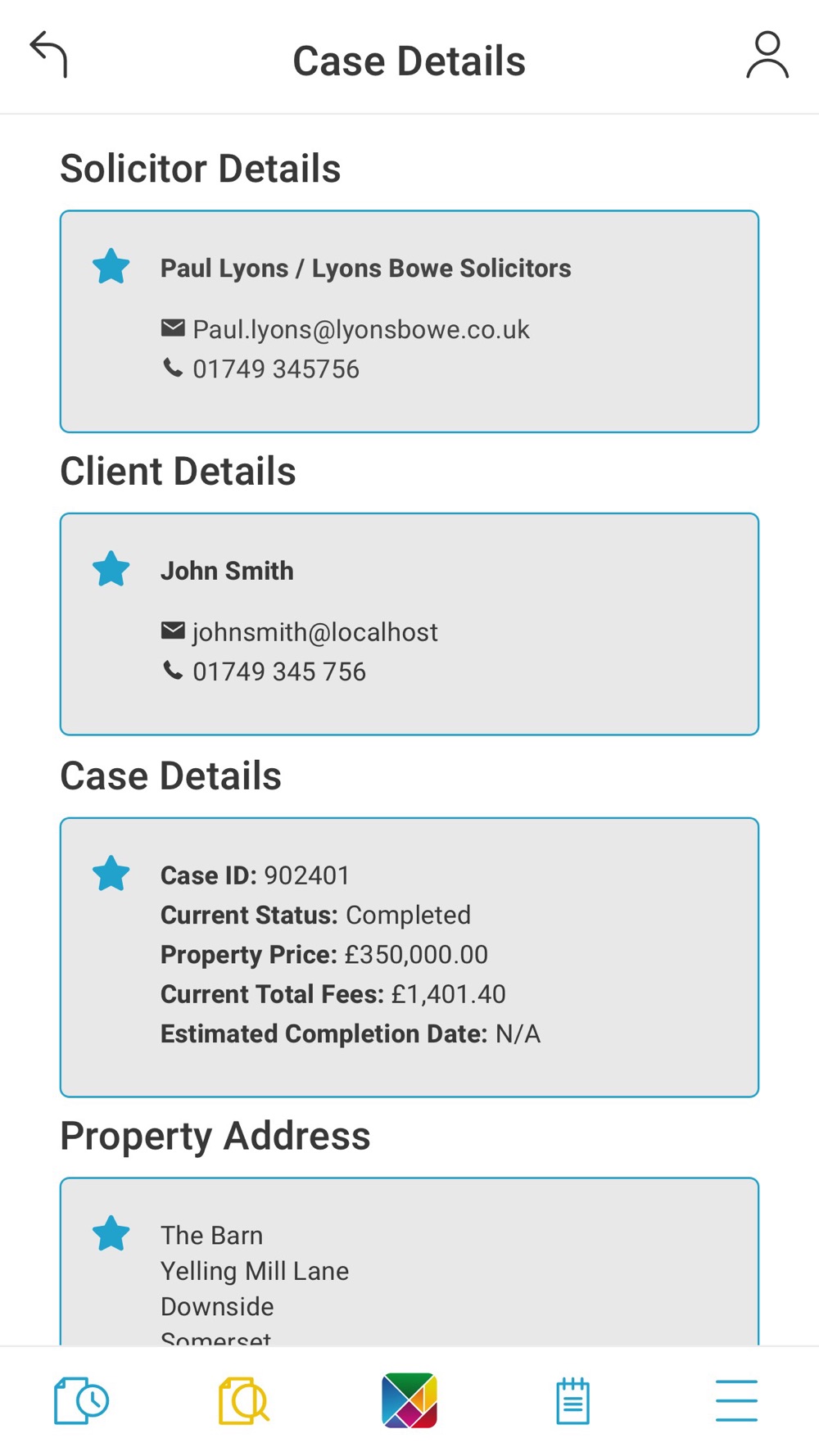Click solicitor's phone handset icon
The image size is (819, 1456).
click(x=173, y=368)
